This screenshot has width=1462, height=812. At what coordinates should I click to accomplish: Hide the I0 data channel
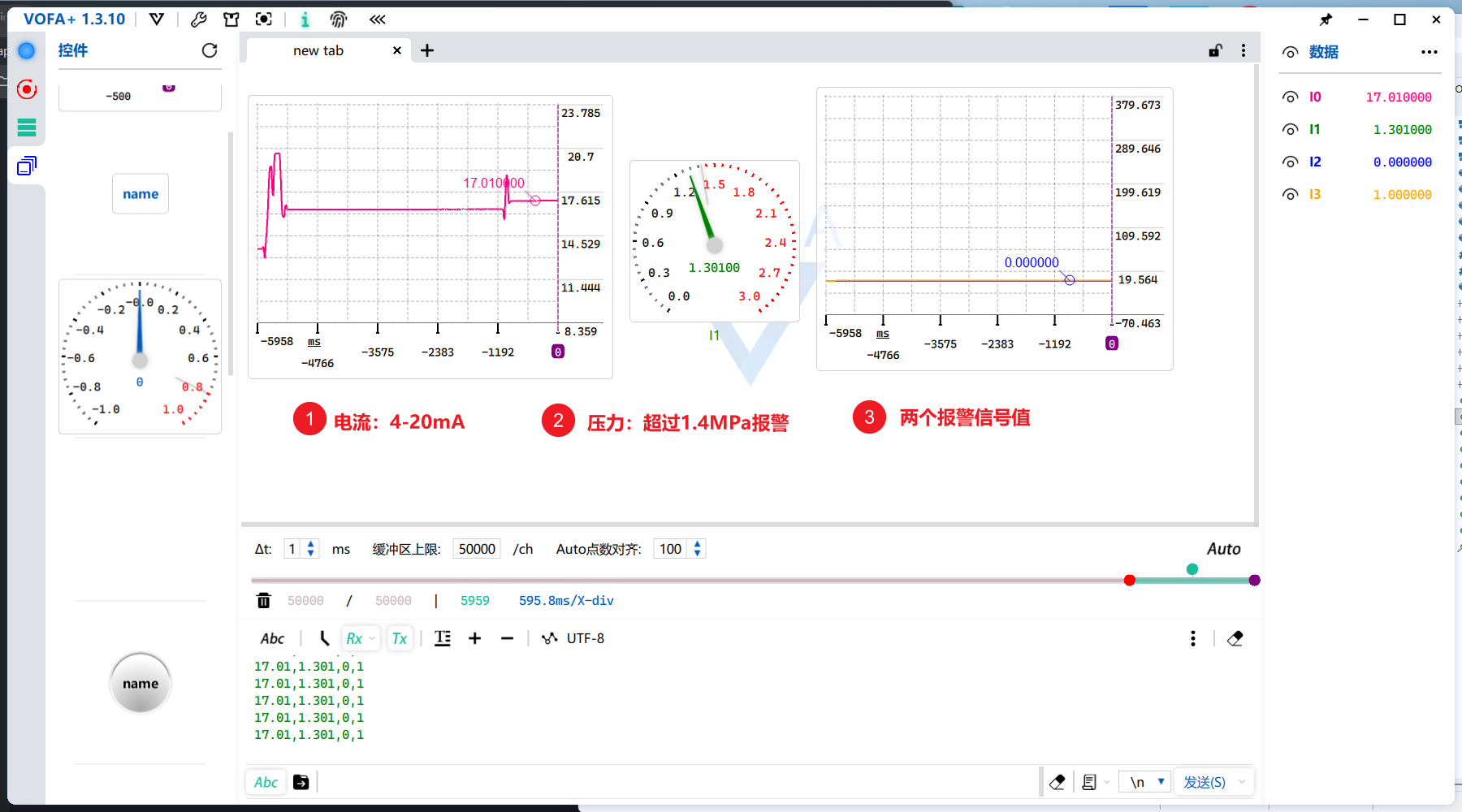(x=1290, y=97)
